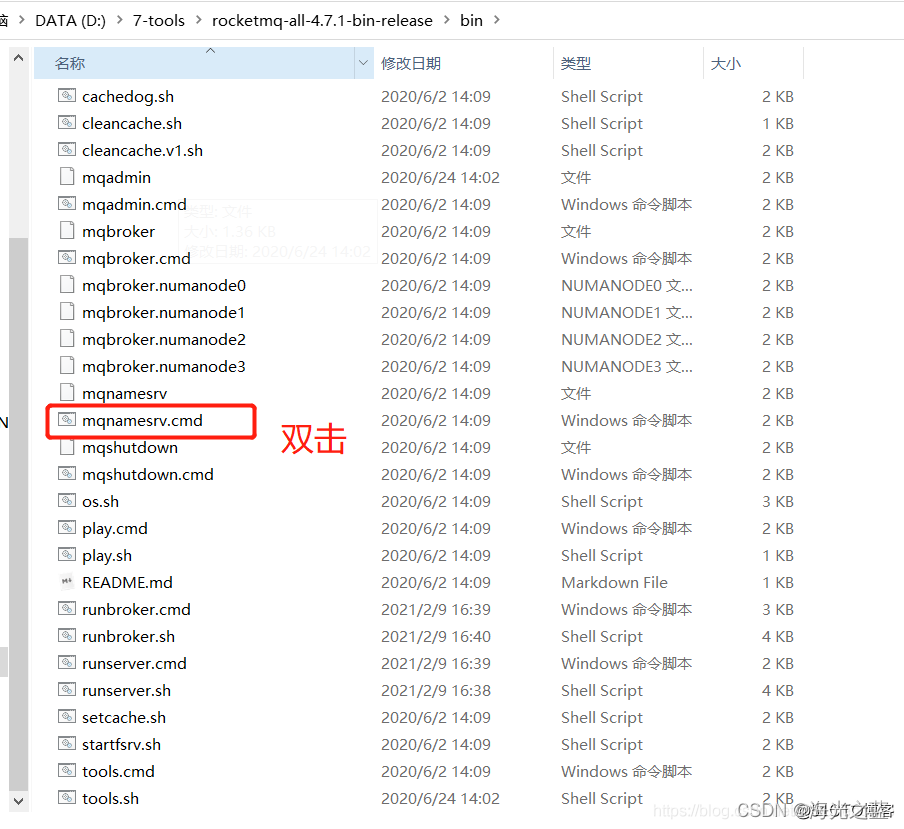
Task: Click the blank icon of the 'mqadmin' file (type 文件)
Action: [x=67, y=176]
